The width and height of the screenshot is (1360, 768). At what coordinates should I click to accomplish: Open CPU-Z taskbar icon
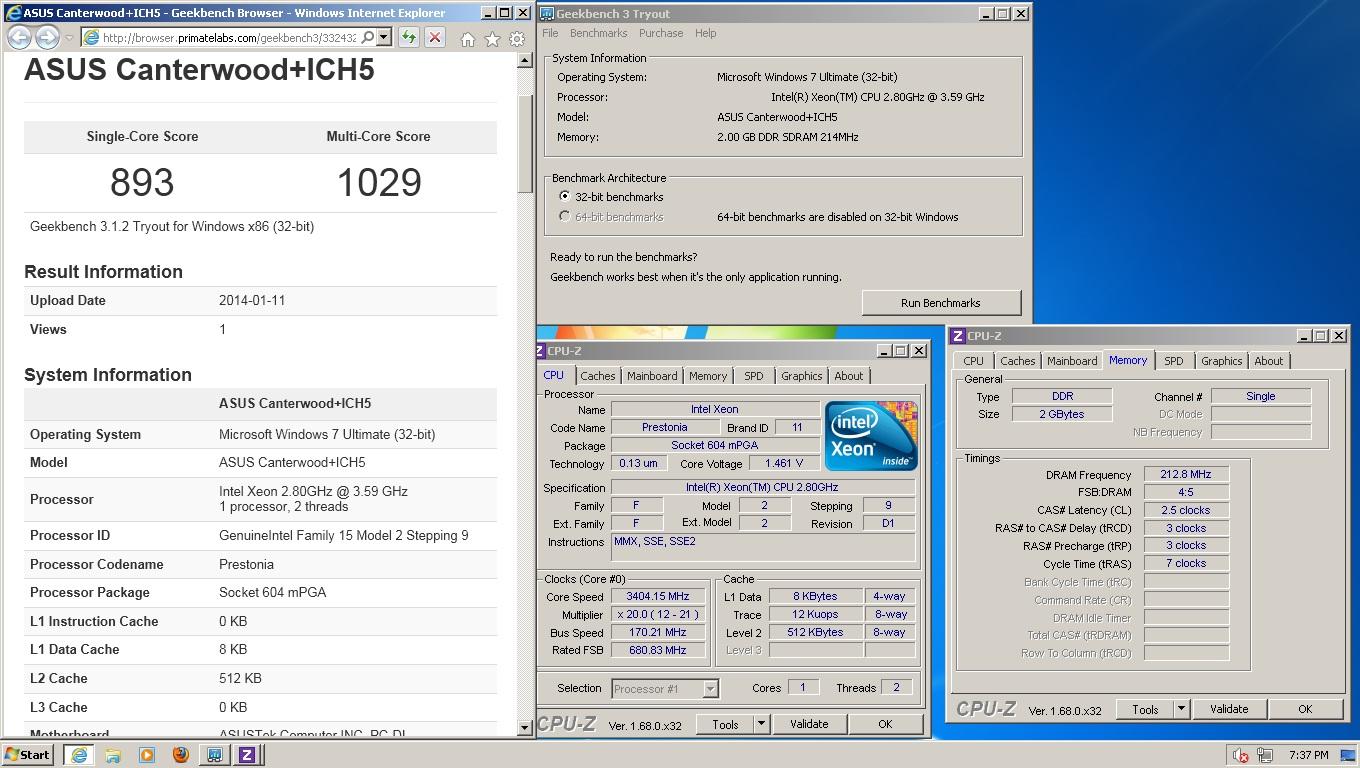(x=247, y=755)
